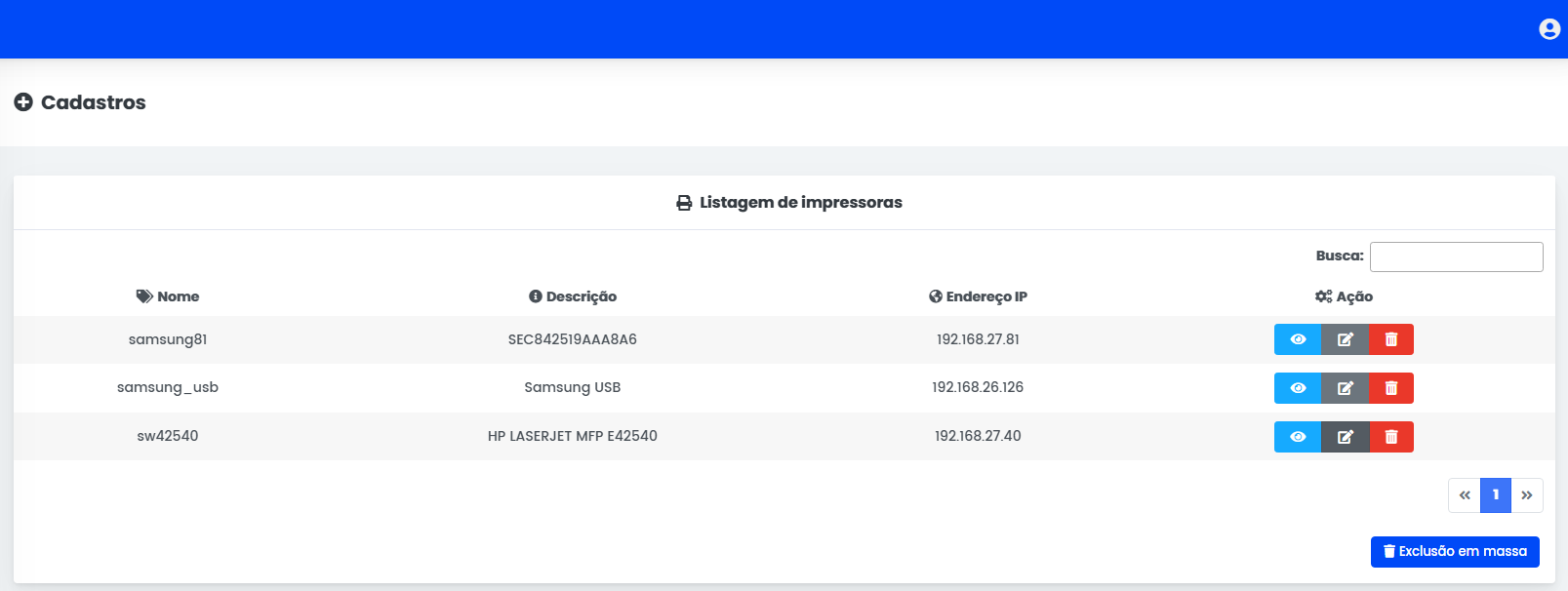
Task: Go to next page of results
Action: 1527,495
